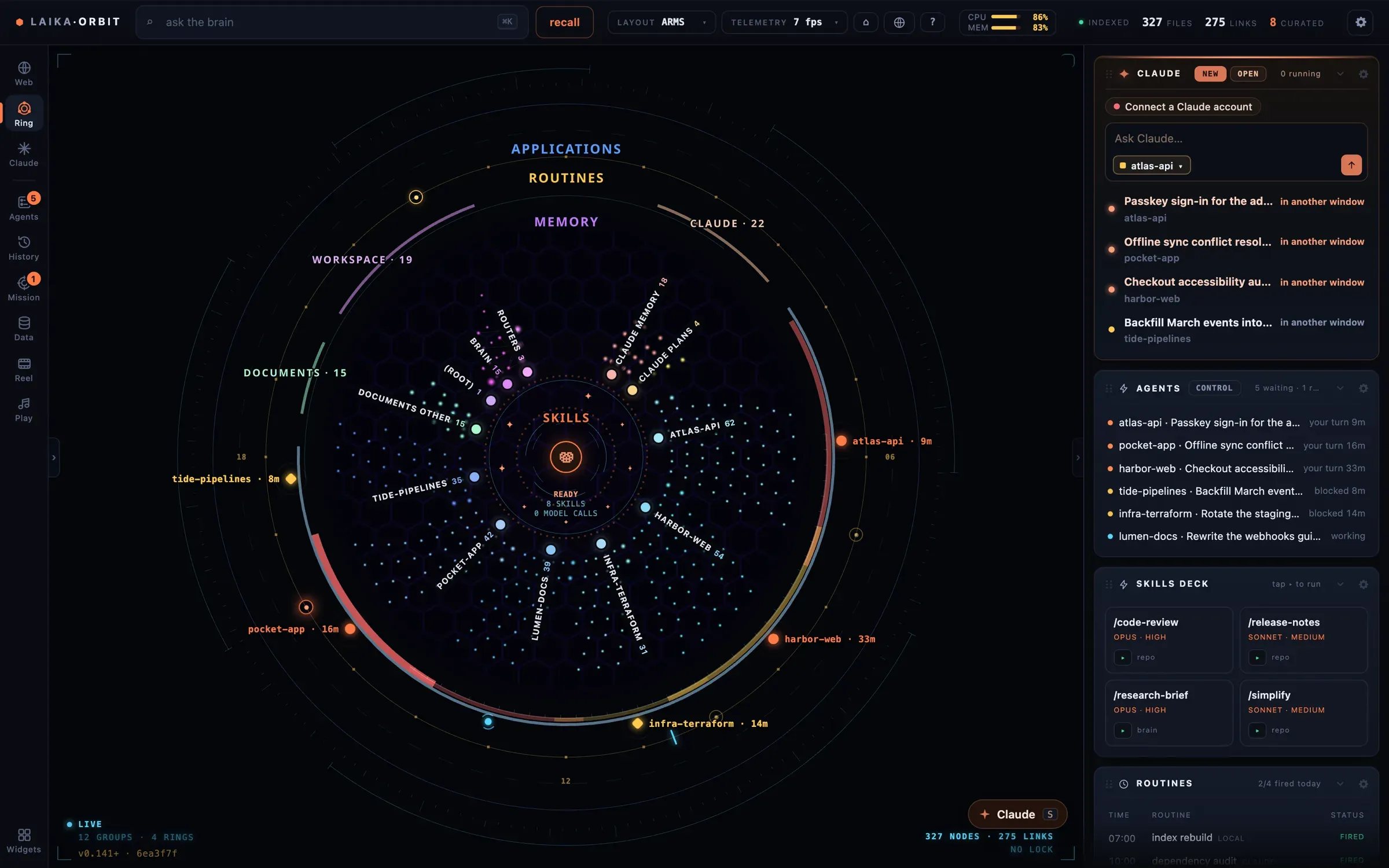Screen dimensions: 1389x868
Task: Open the Web view in sidebar
Action: [24, 73]
